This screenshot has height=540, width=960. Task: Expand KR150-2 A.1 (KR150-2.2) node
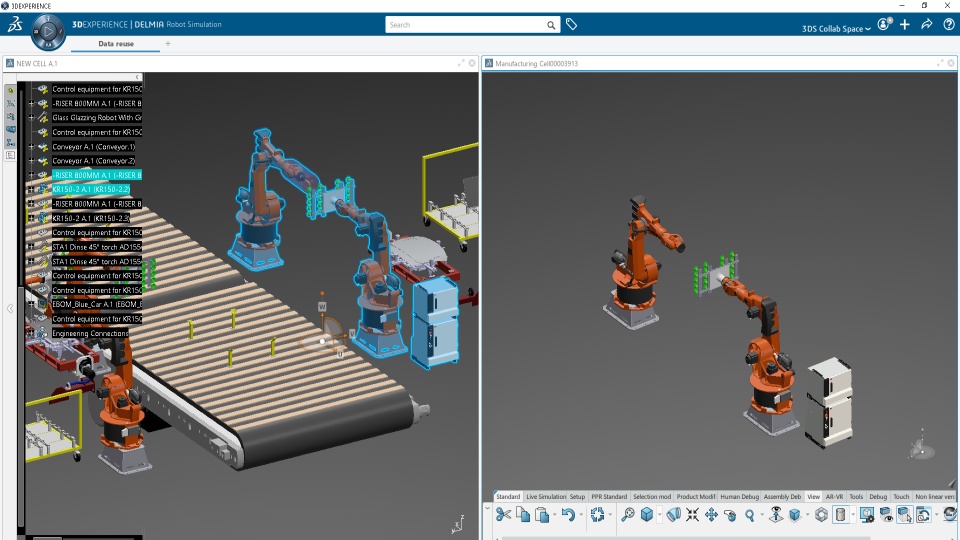[31, 189]
